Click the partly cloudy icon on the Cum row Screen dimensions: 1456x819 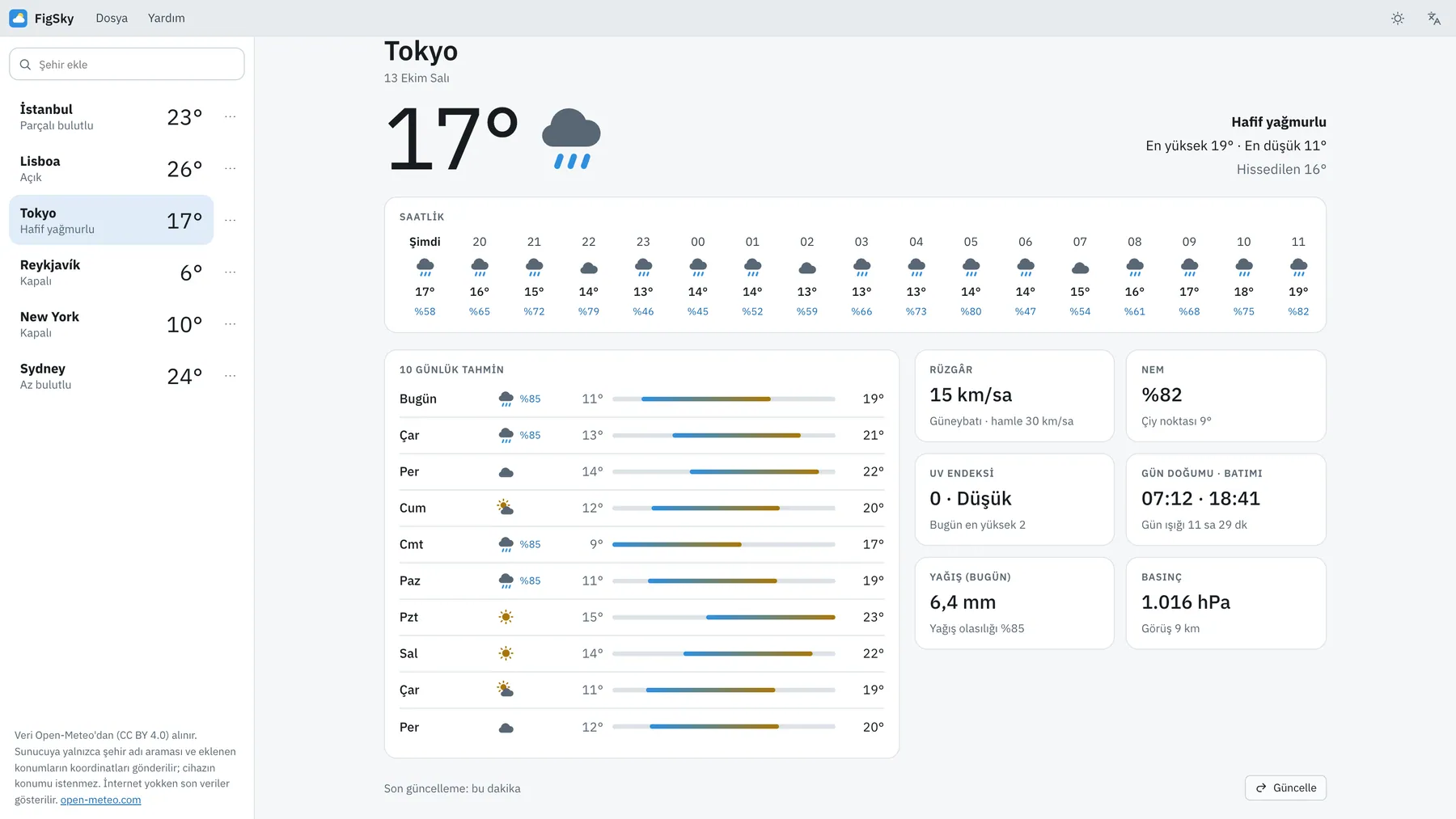506,508
